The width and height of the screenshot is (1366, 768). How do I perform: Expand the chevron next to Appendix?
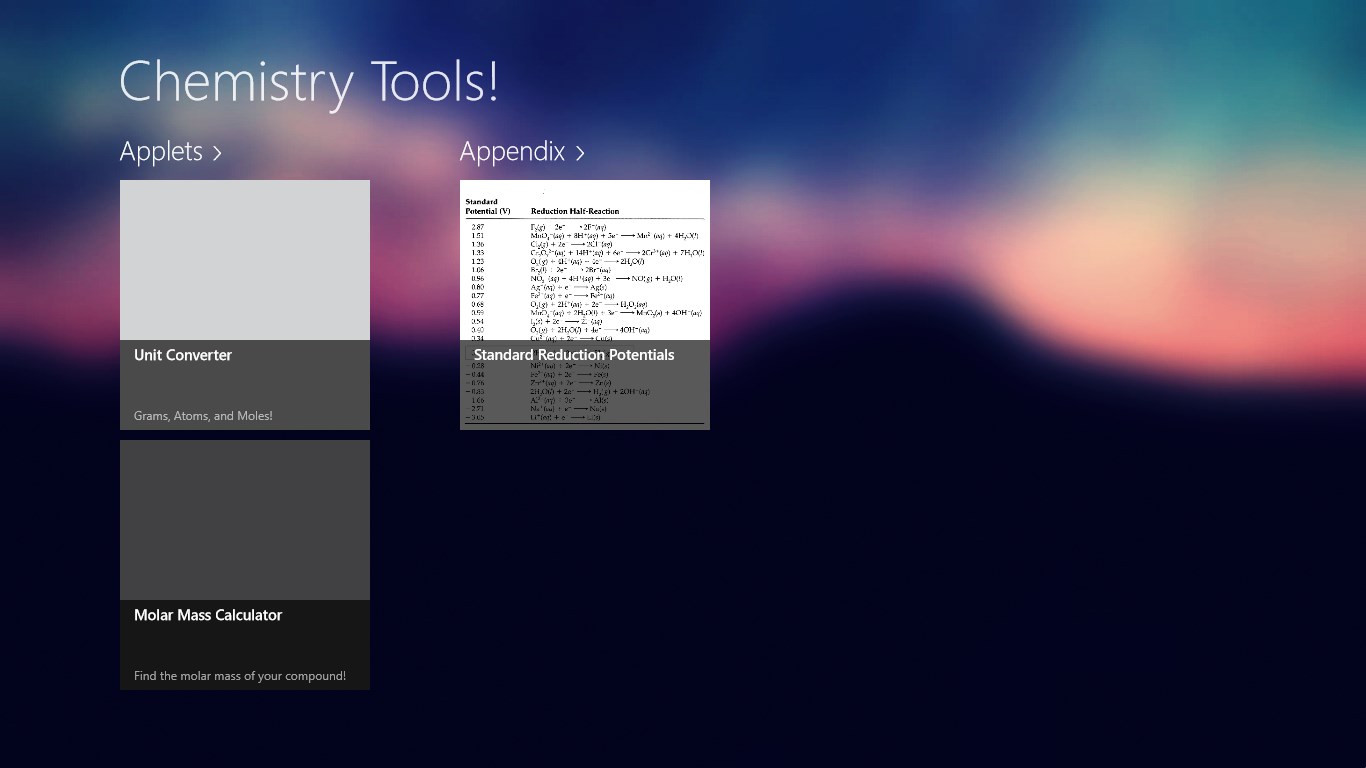tap(580, 153)
